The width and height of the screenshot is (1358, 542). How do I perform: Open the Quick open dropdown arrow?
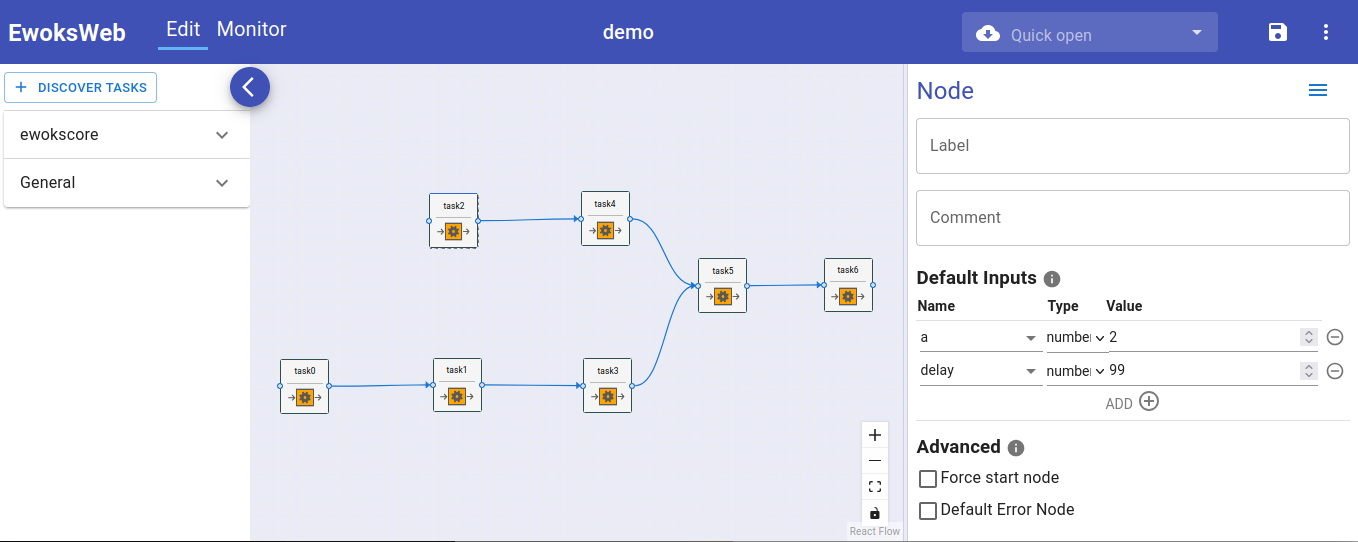1197,33
